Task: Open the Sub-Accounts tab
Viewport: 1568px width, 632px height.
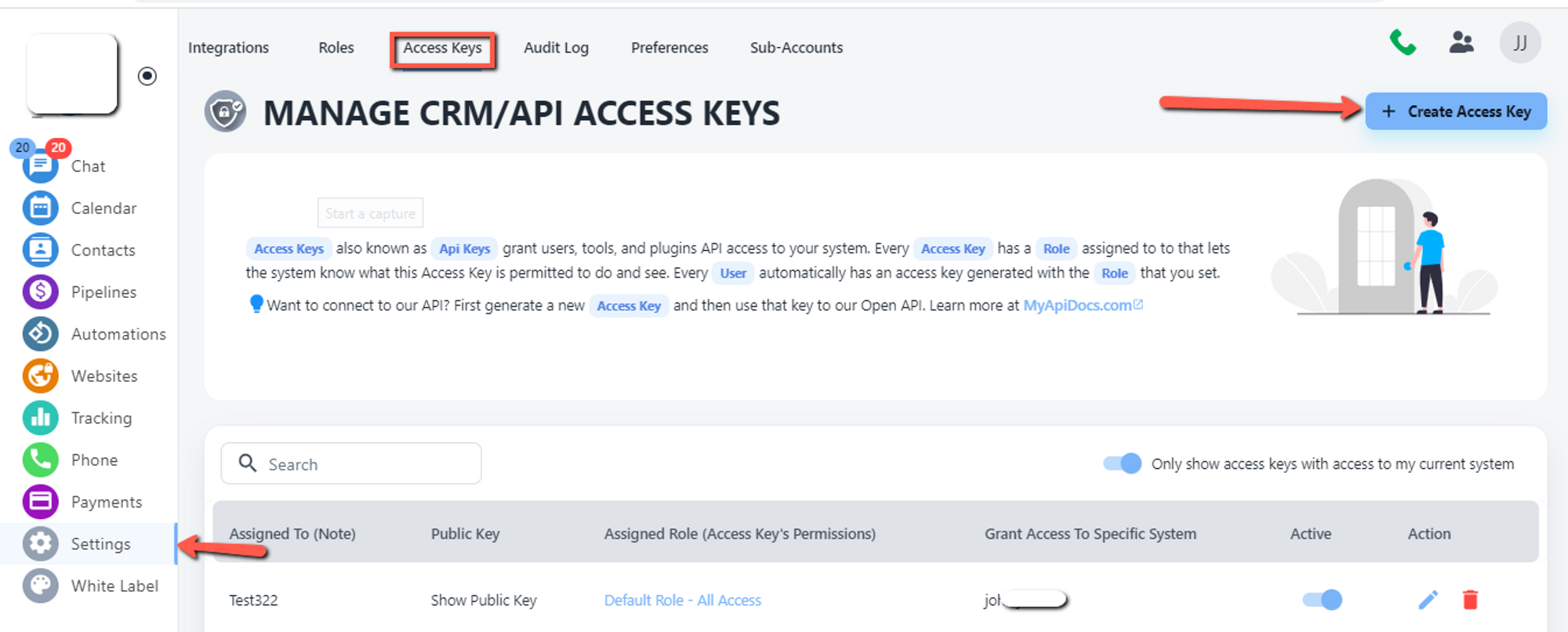Action: tap(796, 48)
